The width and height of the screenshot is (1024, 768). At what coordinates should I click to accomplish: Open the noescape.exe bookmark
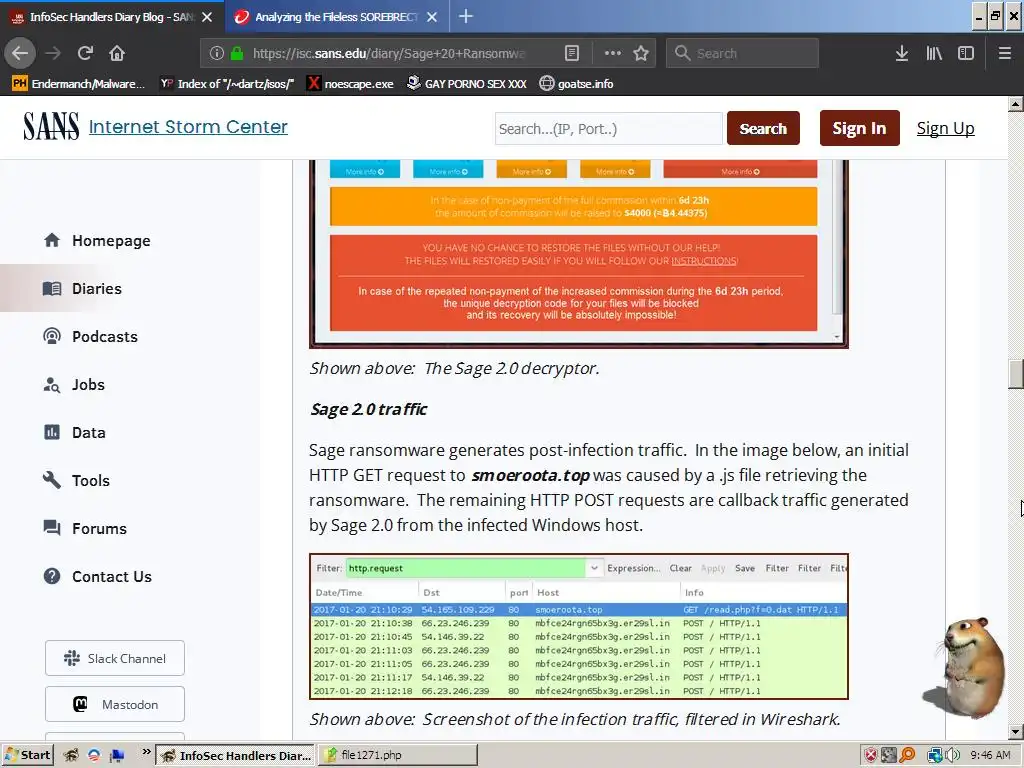coord(351,84)
